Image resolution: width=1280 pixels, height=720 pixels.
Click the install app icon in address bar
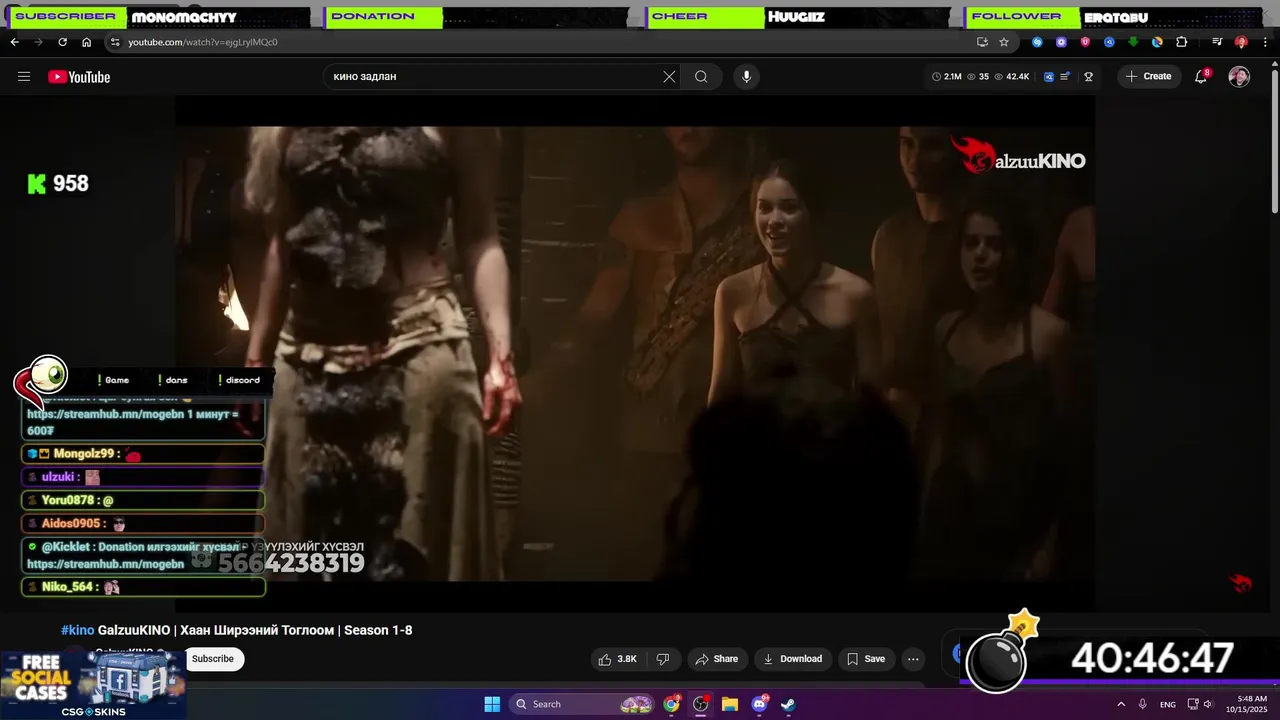(x=982, y=42)
